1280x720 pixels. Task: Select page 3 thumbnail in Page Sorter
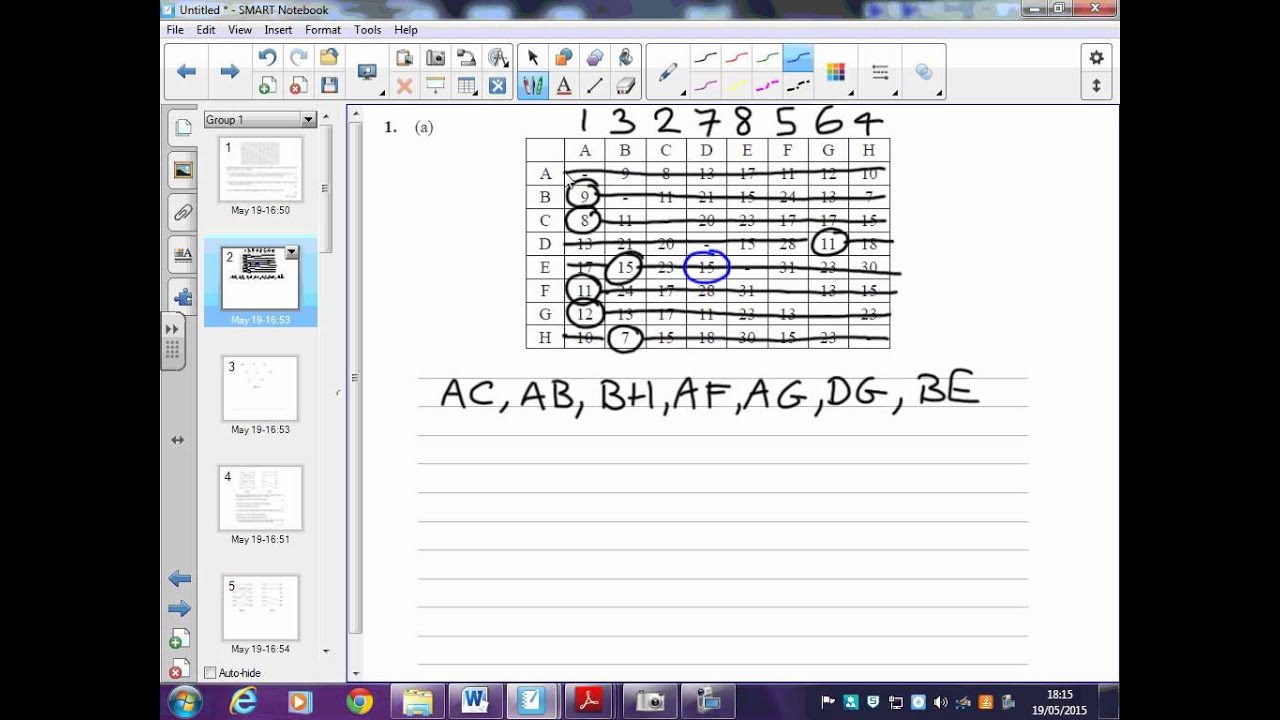[x=260, y=388]
